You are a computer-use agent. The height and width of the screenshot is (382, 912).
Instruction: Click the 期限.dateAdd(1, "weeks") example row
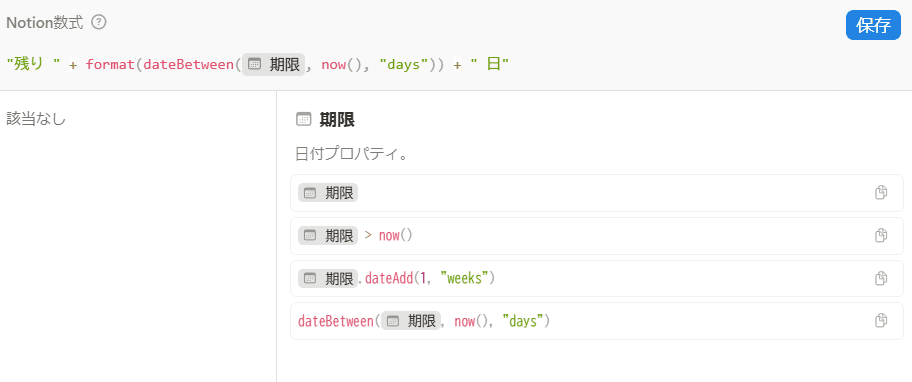click(x=597, y=279)
